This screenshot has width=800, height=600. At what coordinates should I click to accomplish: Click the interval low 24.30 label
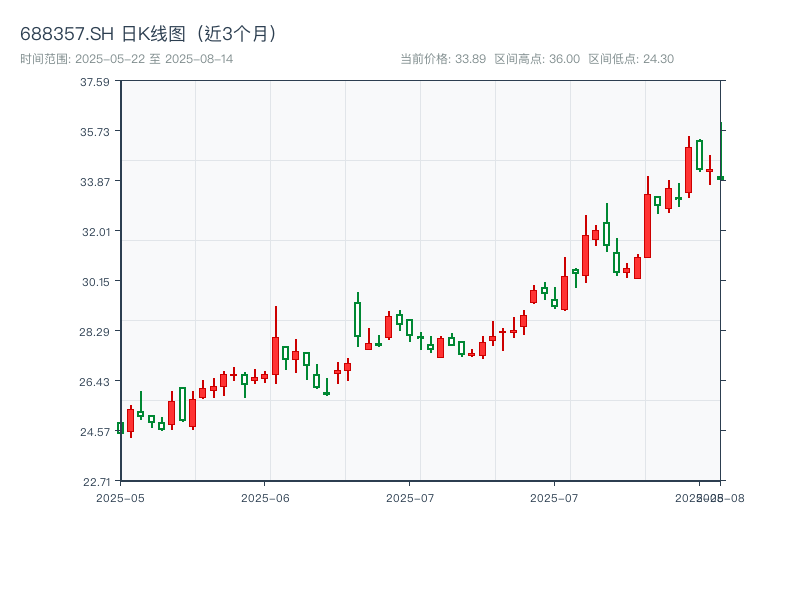[x=631, y=59]
